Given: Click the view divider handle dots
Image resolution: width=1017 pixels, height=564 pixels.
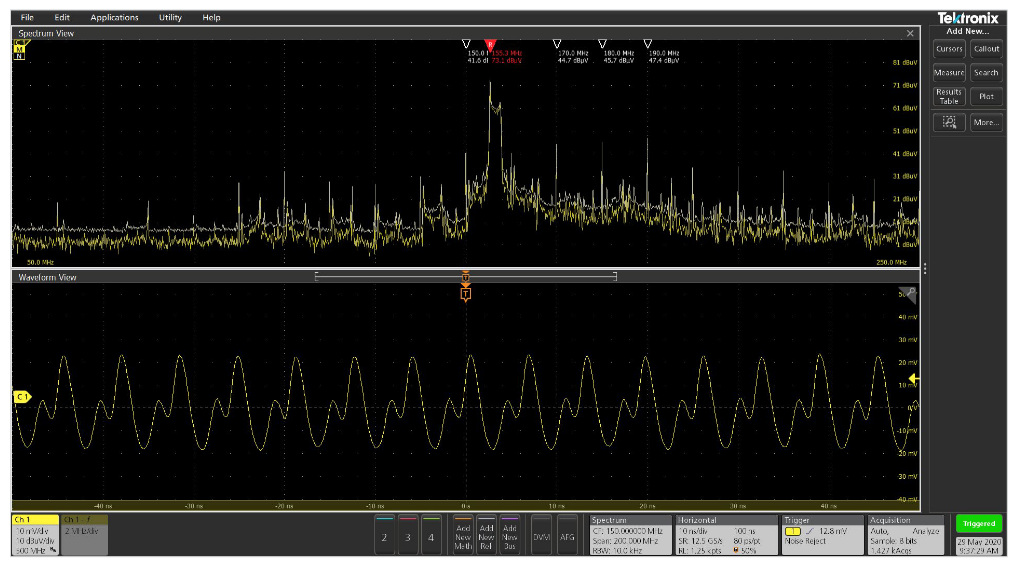Looking at the screenshot, I should pos(924,268).
